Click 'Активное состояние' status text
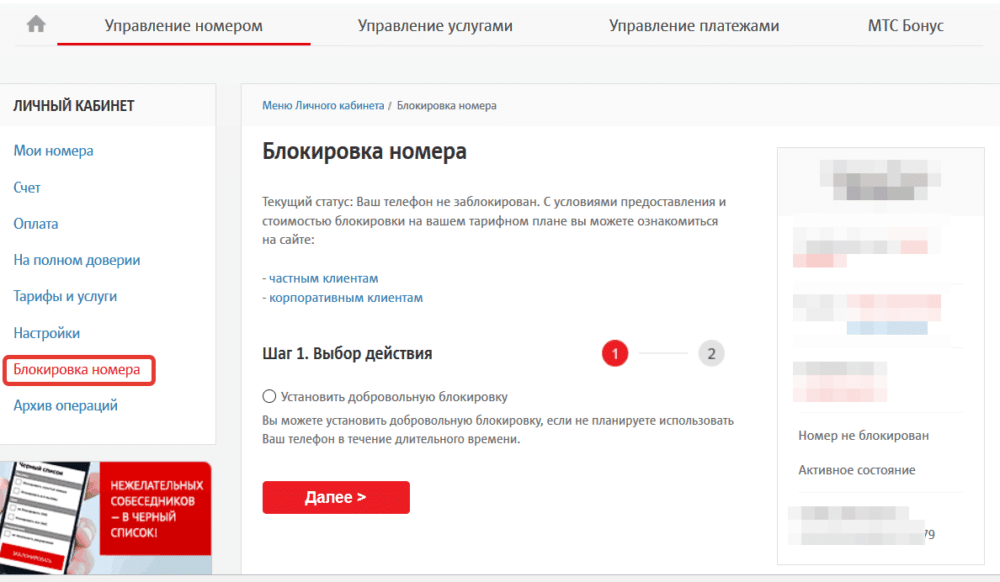Image resolution: width=1000 pixels, height=582 pixels. tap(857, 470)
